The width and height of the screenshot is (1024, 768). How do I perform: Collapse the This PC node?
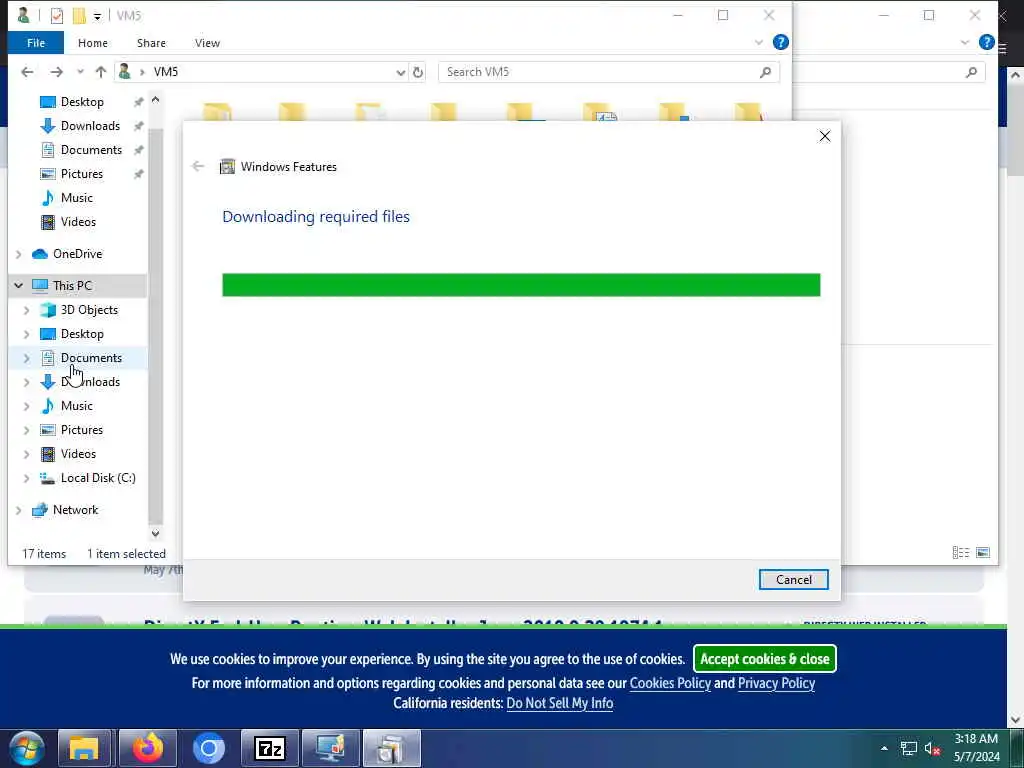coord(18,285)
